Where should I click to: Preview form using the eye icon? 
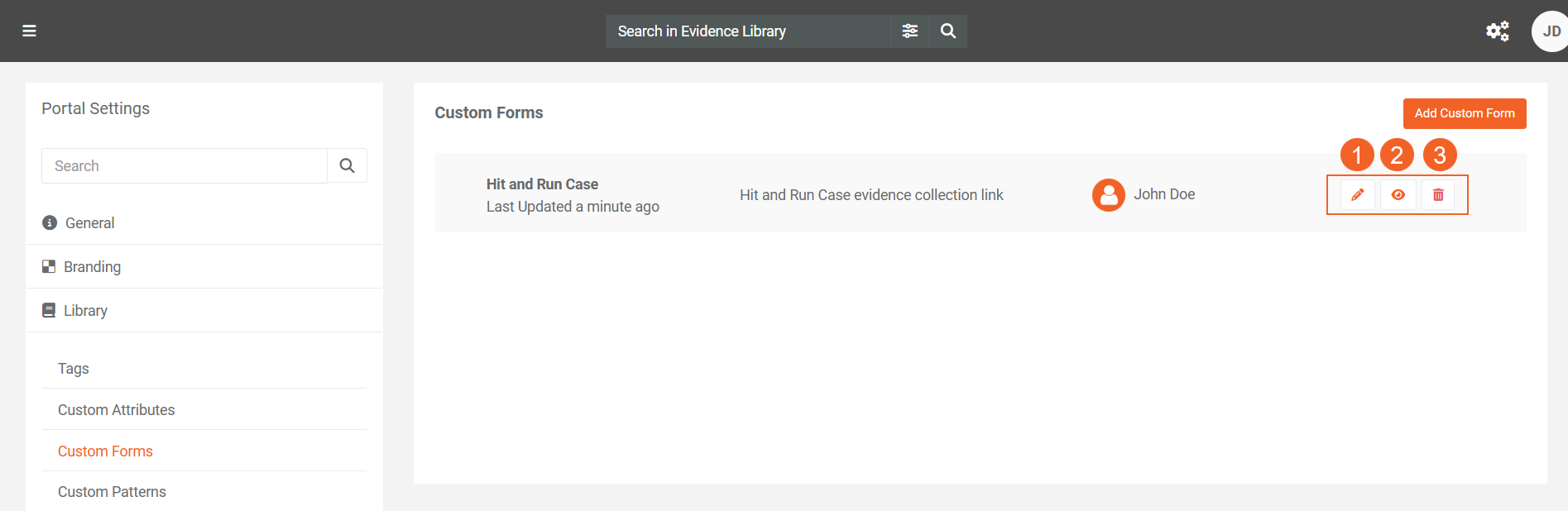[1398, 195]
